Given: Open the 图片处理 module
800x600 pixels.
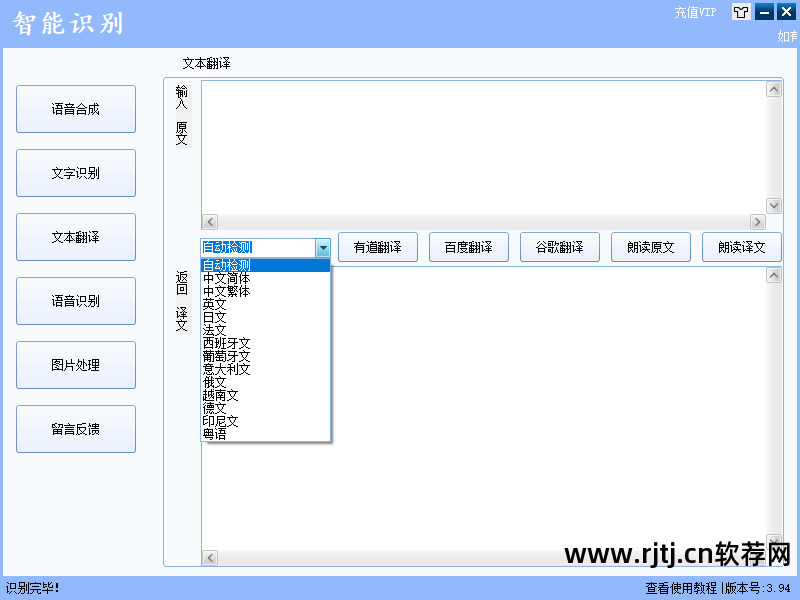Looking at the screenshot, I should tap(76, 365).
